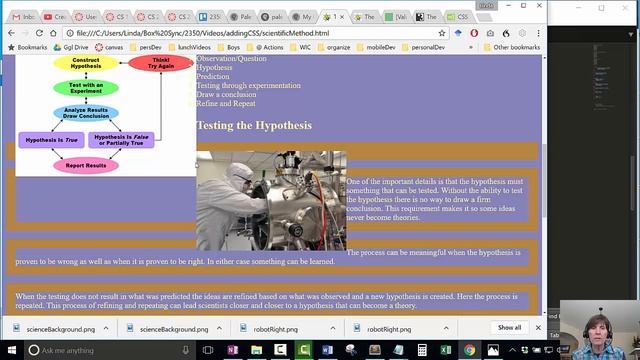Open the Photos app from taskbar
This screenshot has width=640, height=360.
493,350
